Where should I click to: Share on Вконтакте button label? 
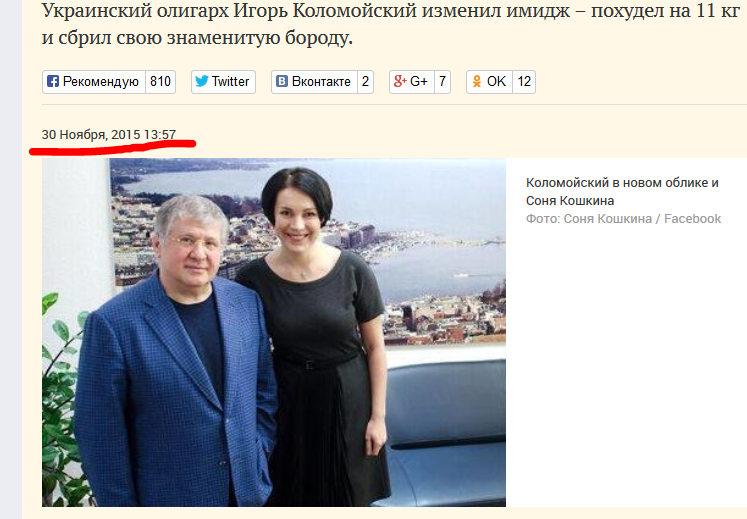(321, 81)
